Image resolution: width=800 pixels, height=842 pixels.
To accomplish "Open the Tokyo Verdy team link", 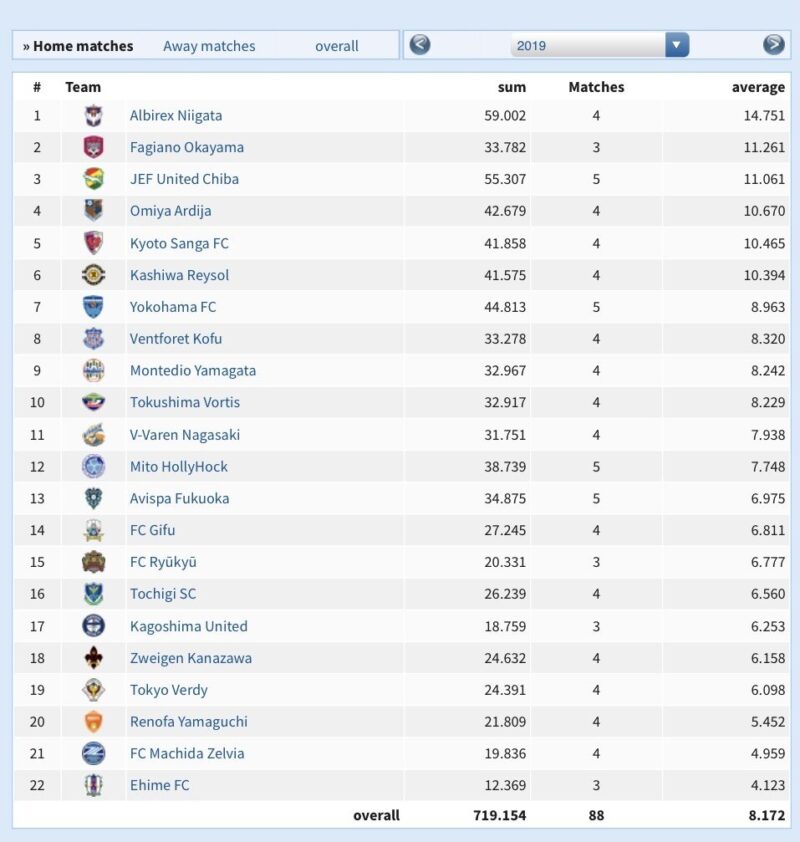I will [168, 690].
